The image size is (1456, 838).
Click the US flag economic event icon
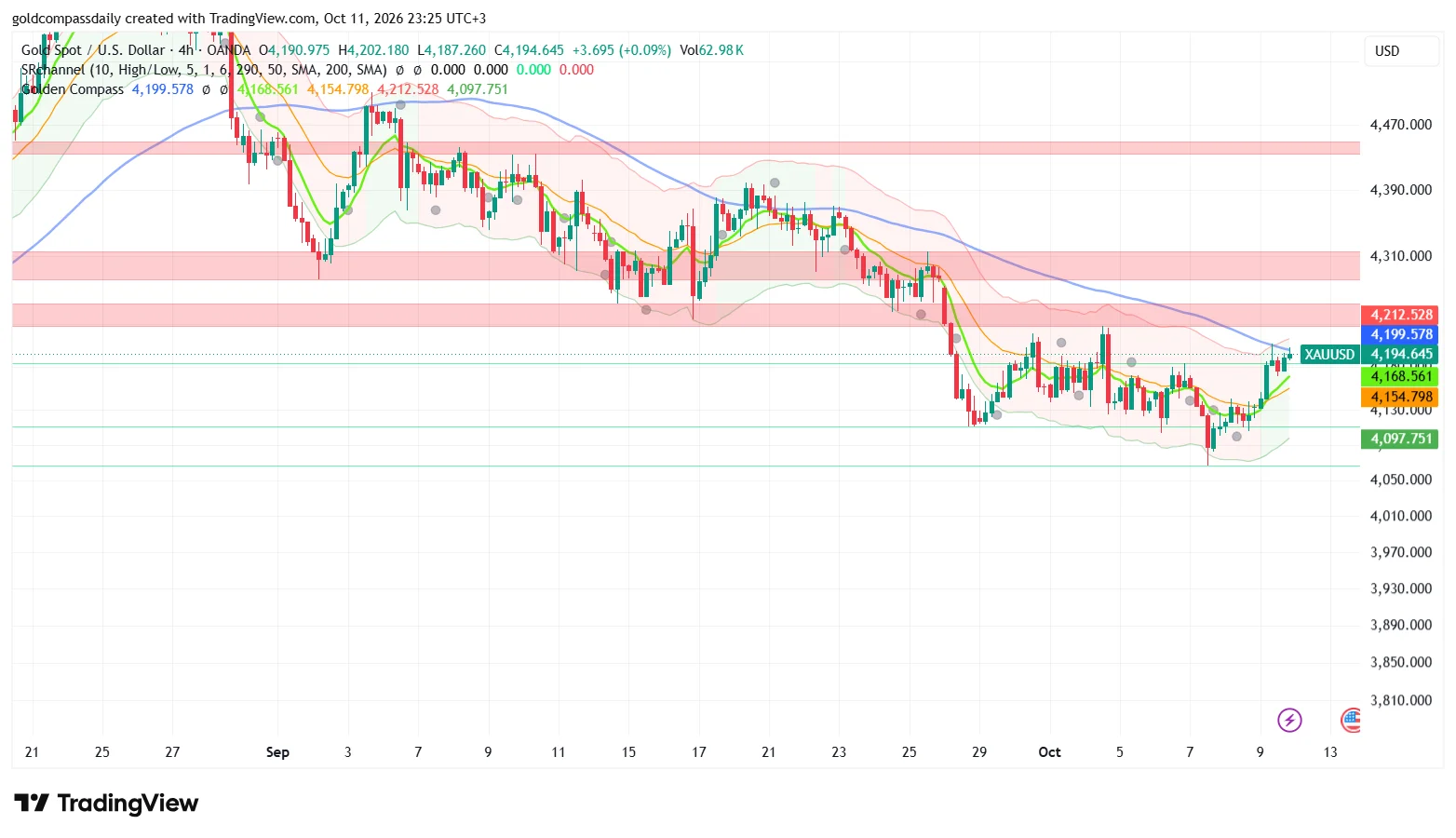pyautogui.click(x=1351, y=720)
